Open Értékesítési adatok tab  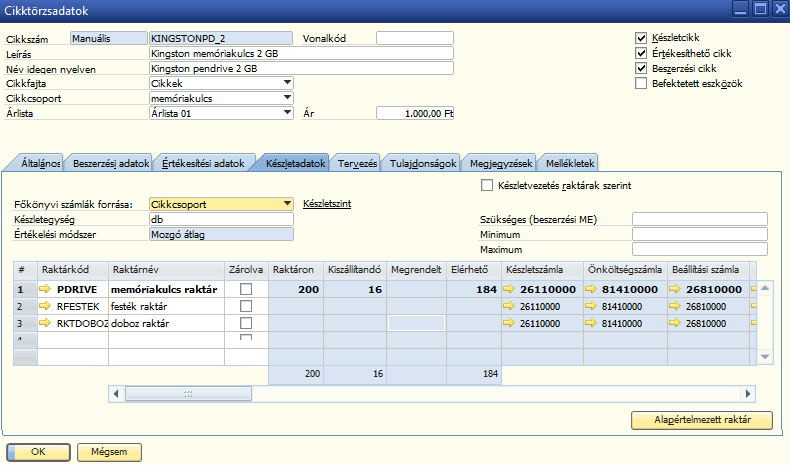click(x=203, y=163)
